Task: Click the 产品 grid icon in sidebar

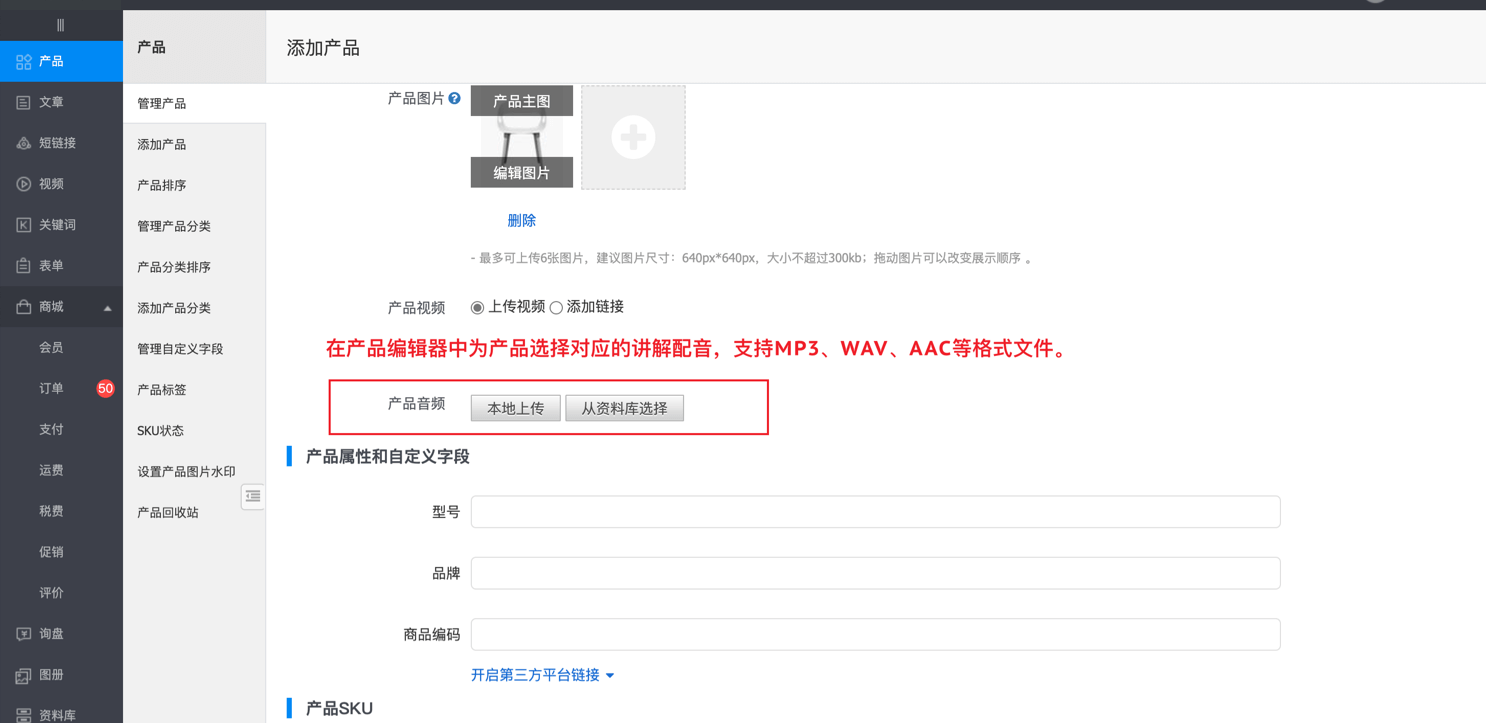Action: 24,62
